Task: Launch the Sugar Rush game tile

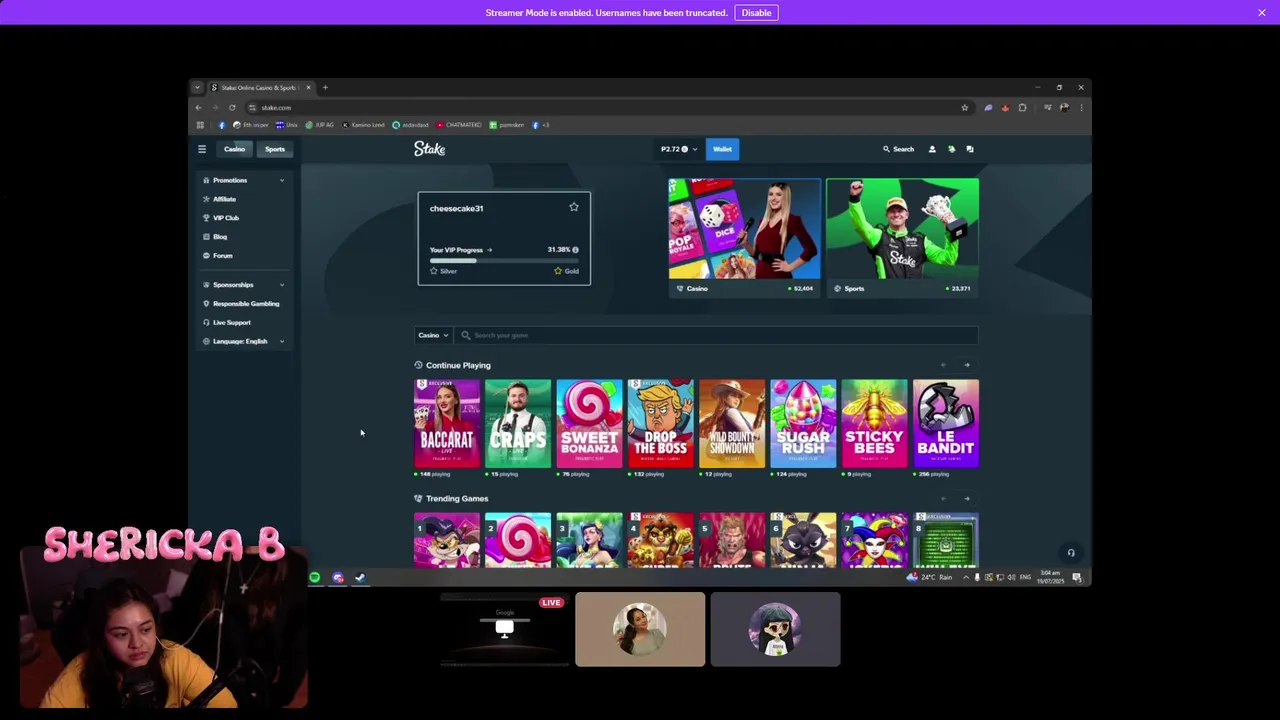Action: click(x=803, y=423)
